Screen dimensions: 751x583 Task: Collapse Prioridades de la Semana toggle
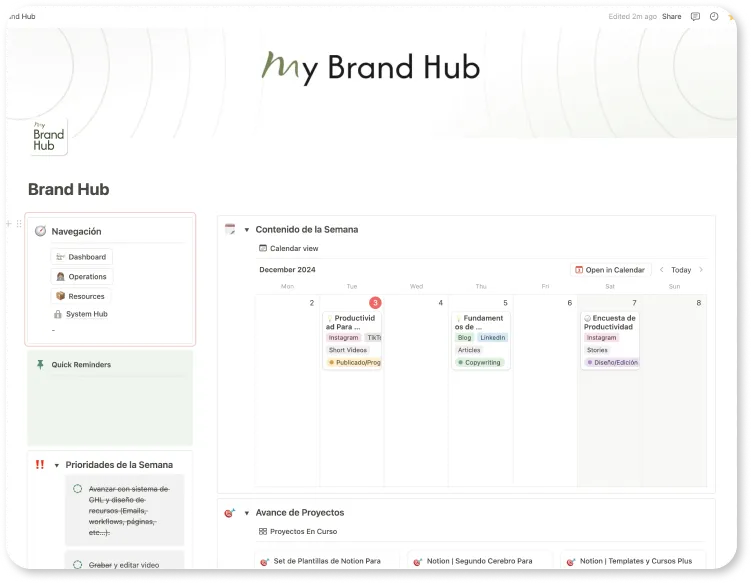coord(57,465)
